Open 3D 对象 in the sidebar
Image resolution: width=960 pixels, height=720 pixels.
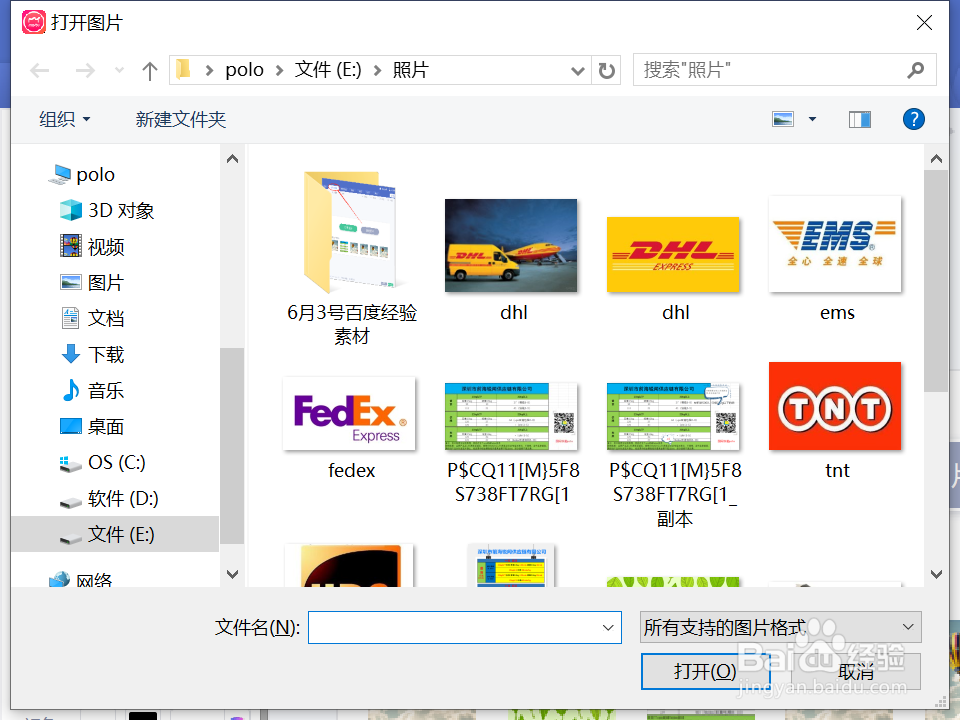(108, 211)
